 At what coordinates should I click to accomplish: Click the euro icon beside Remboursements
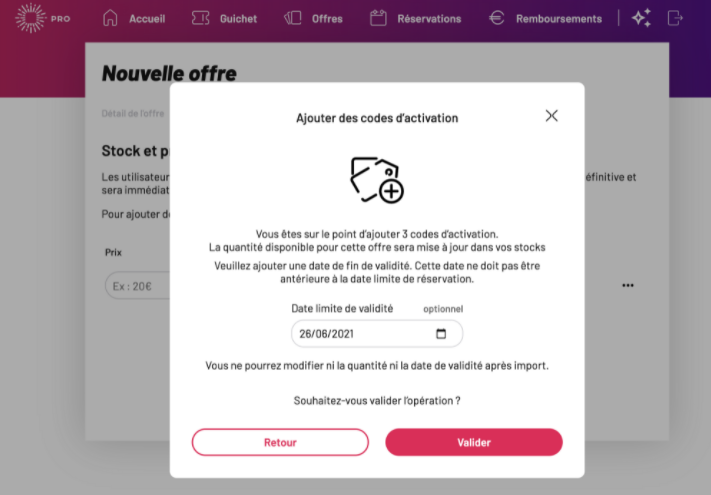point(497,18)
